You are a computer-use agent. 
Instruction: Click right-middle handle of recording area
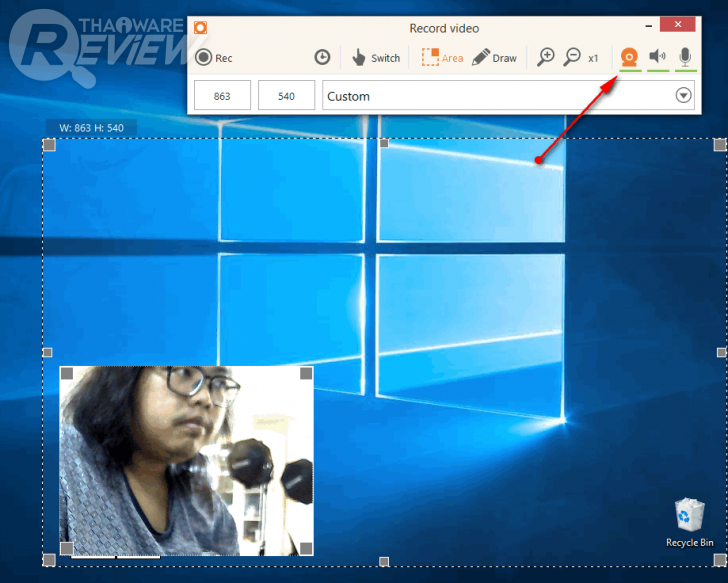tap(721, 352)
